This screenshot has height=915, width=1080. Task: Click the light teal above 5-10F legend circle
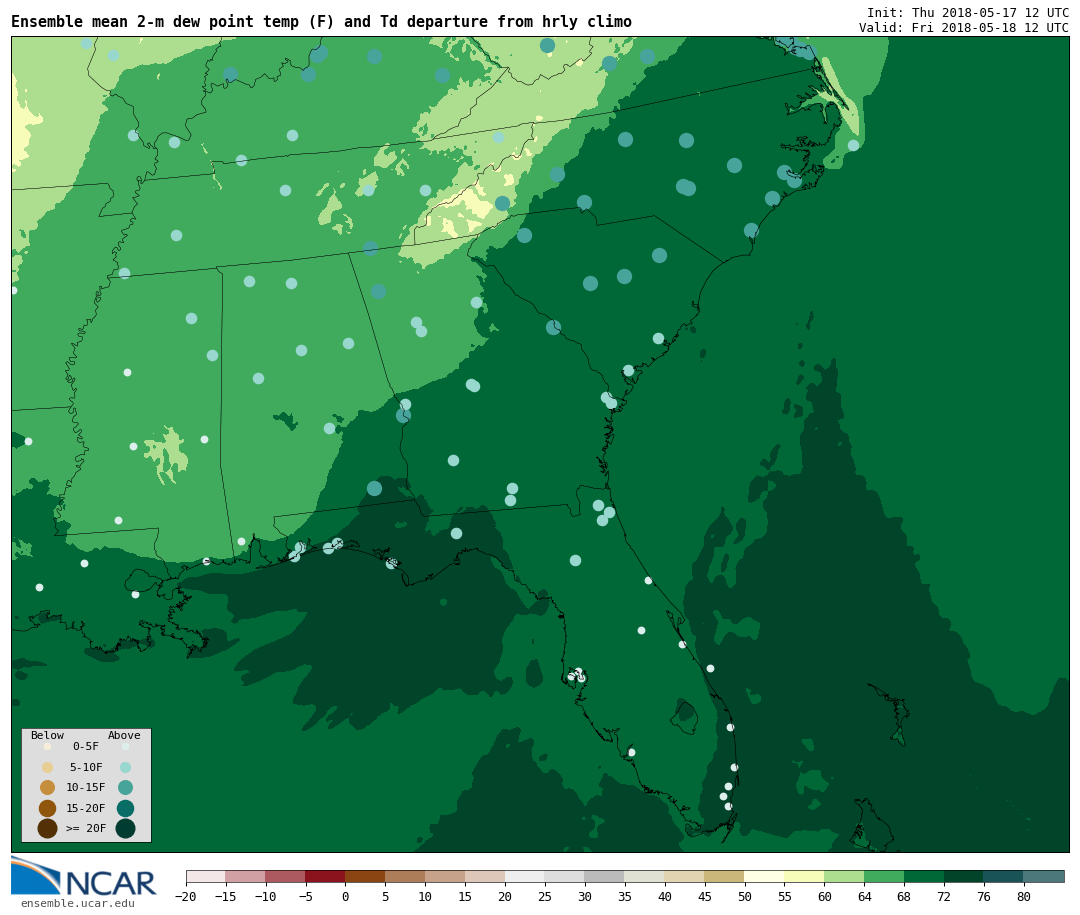125,768
